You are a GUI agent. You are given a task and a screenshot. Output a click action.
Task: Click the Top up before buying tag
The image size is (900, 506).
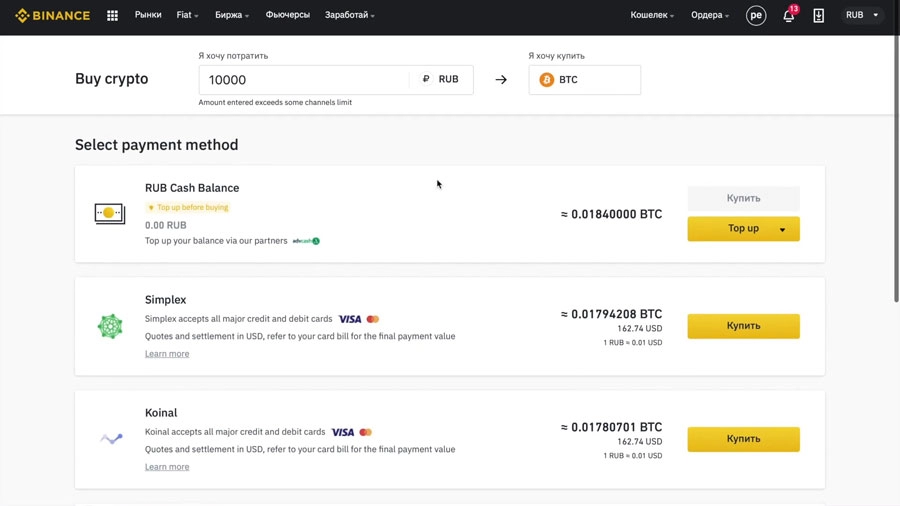[188, 207]
